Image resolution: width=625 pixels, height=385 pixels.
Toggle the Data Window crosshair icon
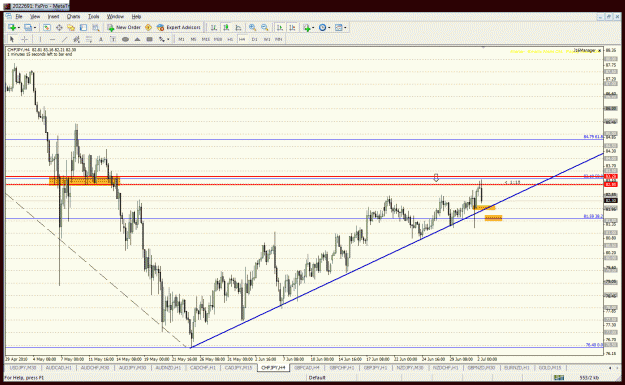coord(59,28)
